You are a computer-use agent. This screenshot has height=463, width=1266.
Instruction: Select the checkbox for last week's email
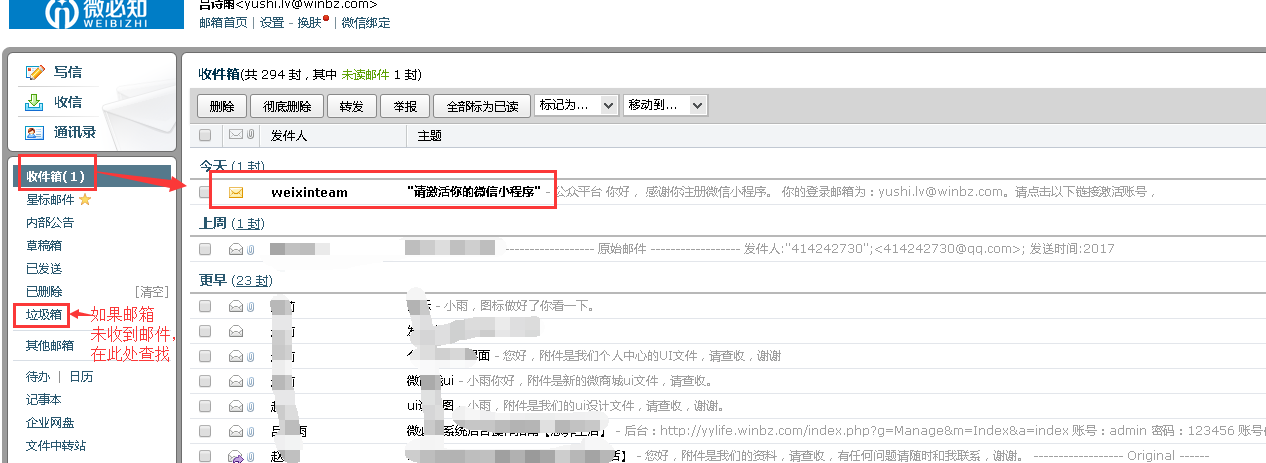(x=205, y=249)
